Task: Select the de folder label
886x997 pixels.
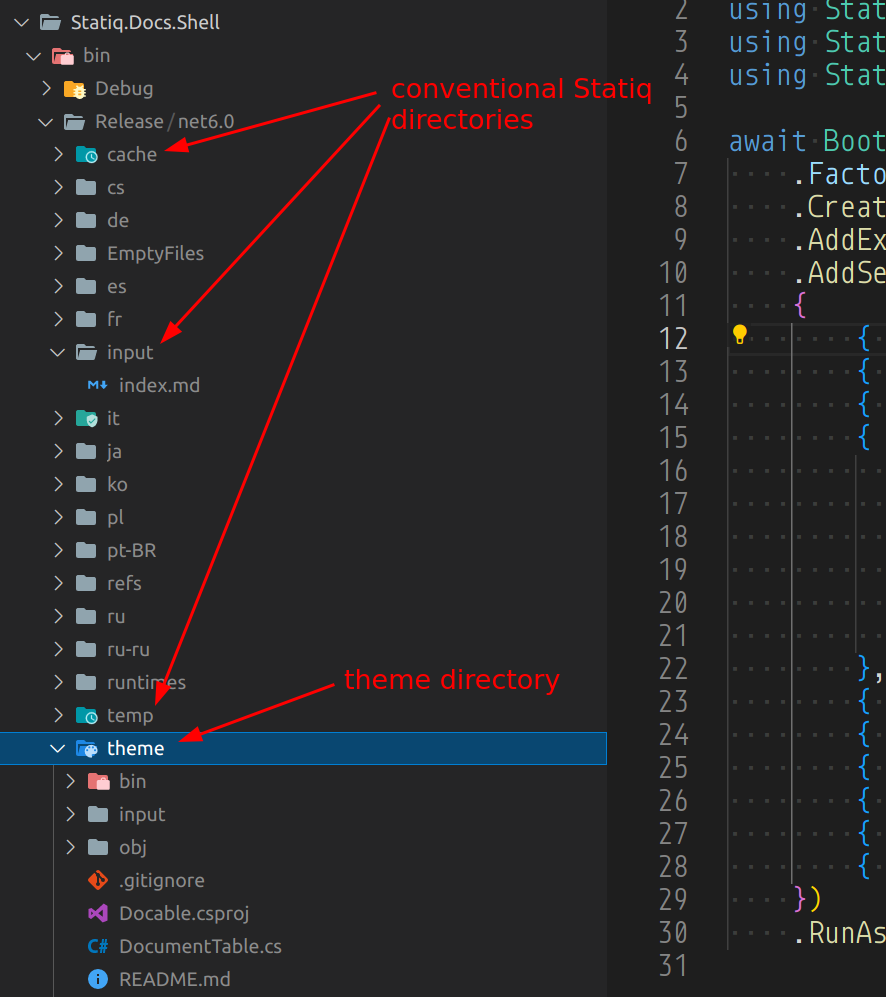Action: 118,221
